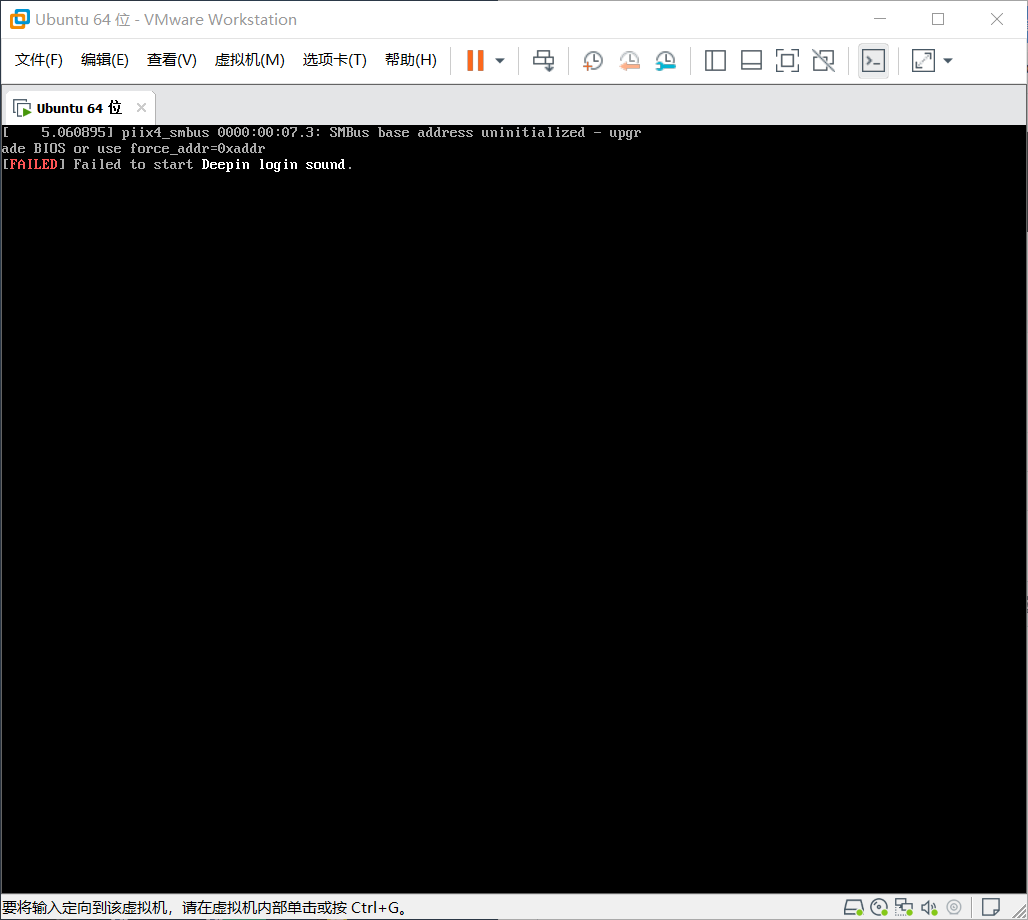
Task: Expand the stretch display dropdown arrow
Action: [x=947, y=61]
